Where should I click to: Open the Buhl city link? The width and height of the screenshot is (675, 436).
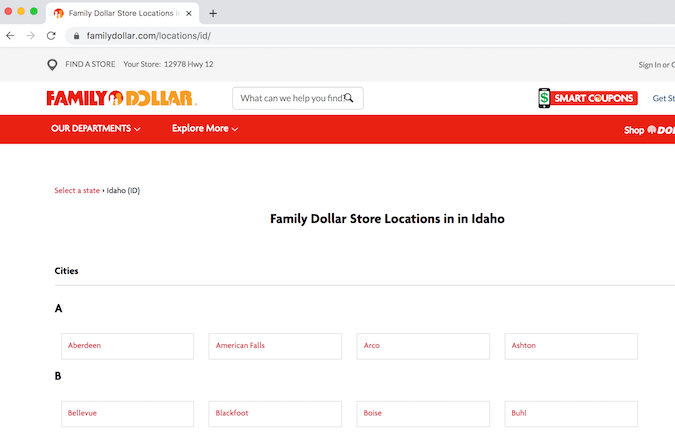point(571,414)
